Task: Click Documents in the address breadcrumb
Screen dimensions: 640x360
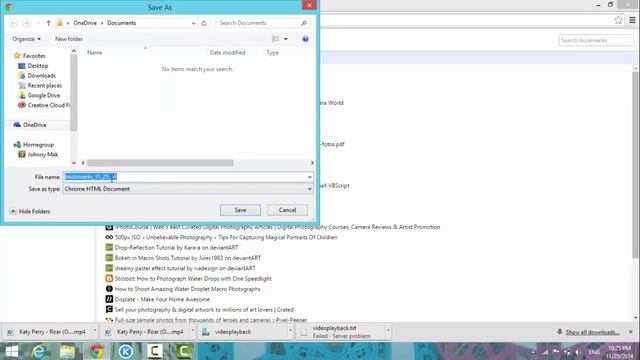Action: click(122, 23)
